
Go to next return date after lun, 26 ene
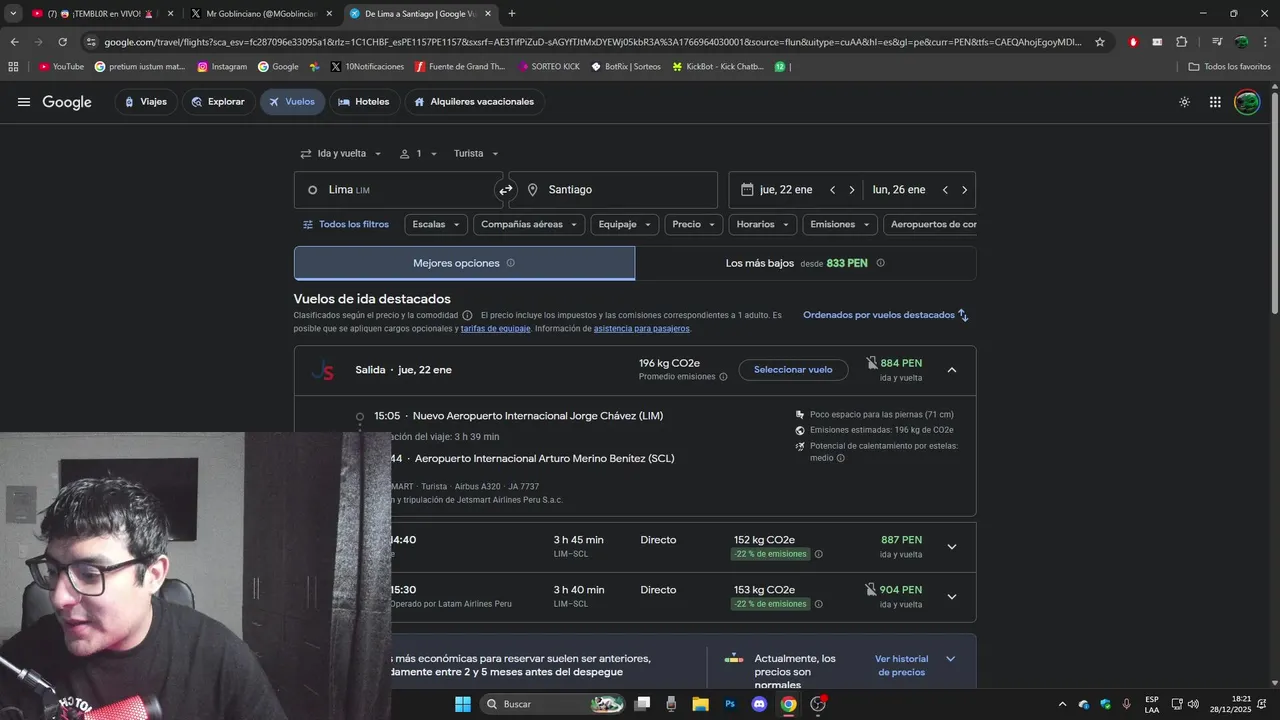tap(964, 190)
